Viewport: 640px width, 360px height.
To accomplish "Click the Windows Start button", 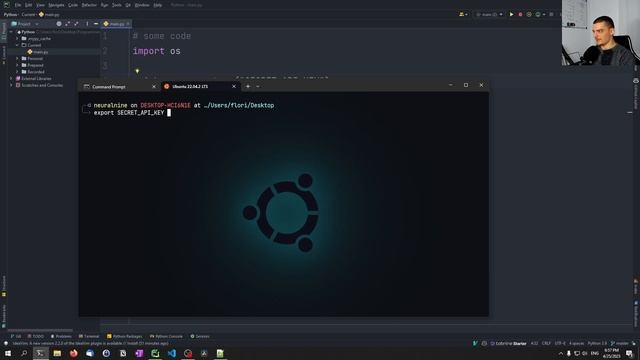I will (x=8, y=353).
